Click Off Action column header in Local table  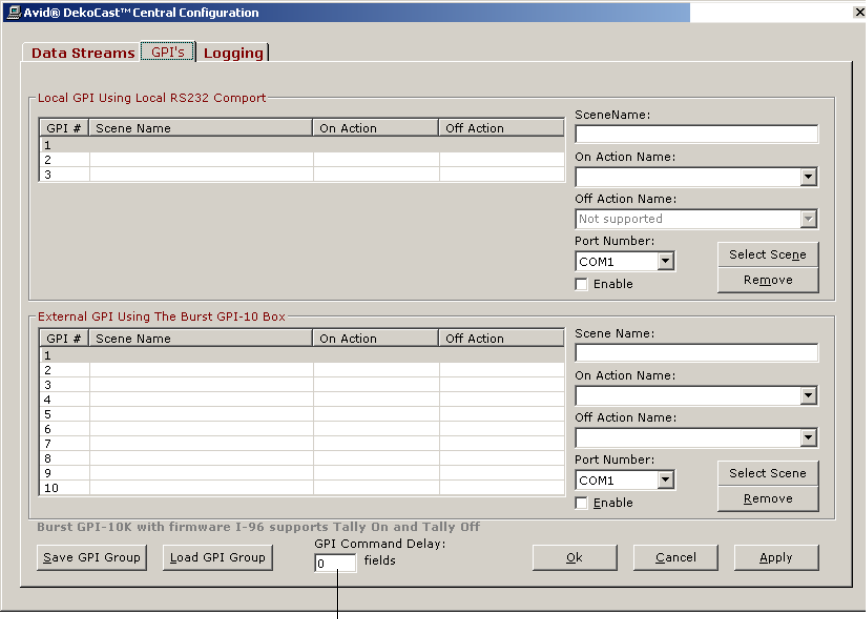click(x=501, y=128)
